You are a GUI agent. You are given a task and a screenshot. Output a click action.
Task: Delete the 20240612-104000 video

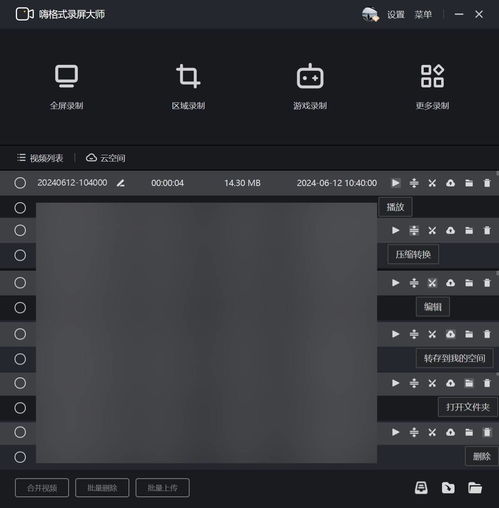click(487, 183)
